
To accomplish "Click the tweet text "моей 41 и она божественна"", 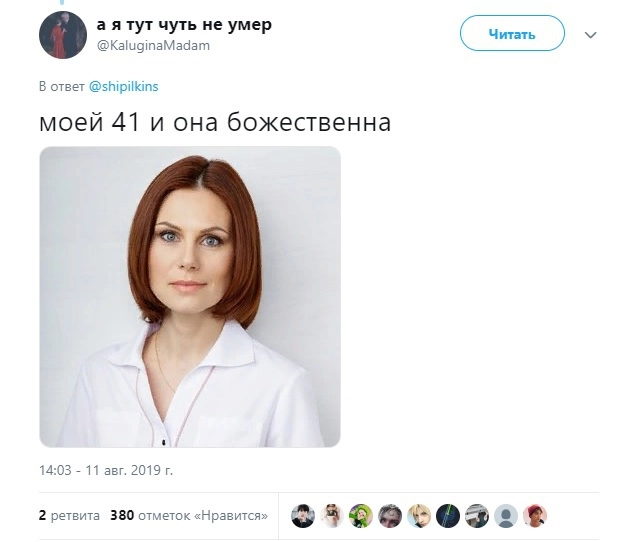I will [215, 122].
